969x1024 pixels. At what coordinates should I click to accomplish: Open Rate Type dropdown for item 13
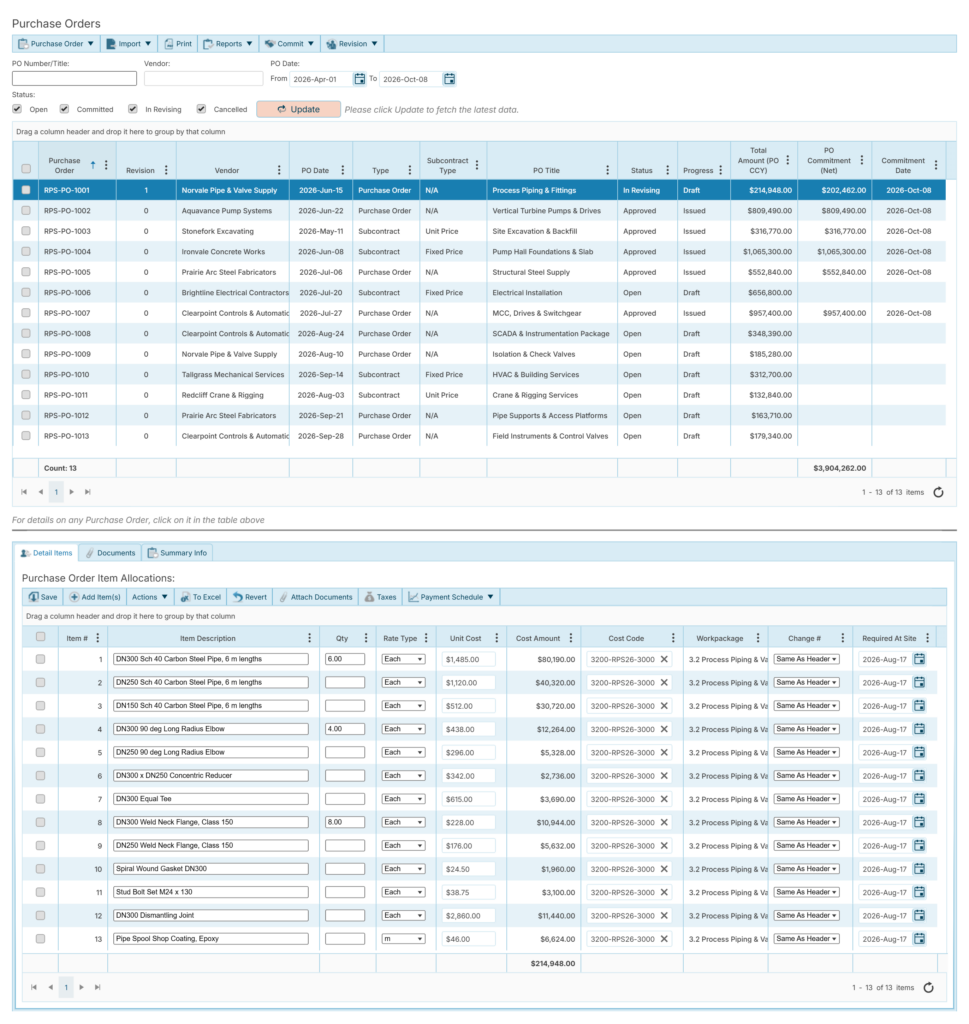point(404,939)
